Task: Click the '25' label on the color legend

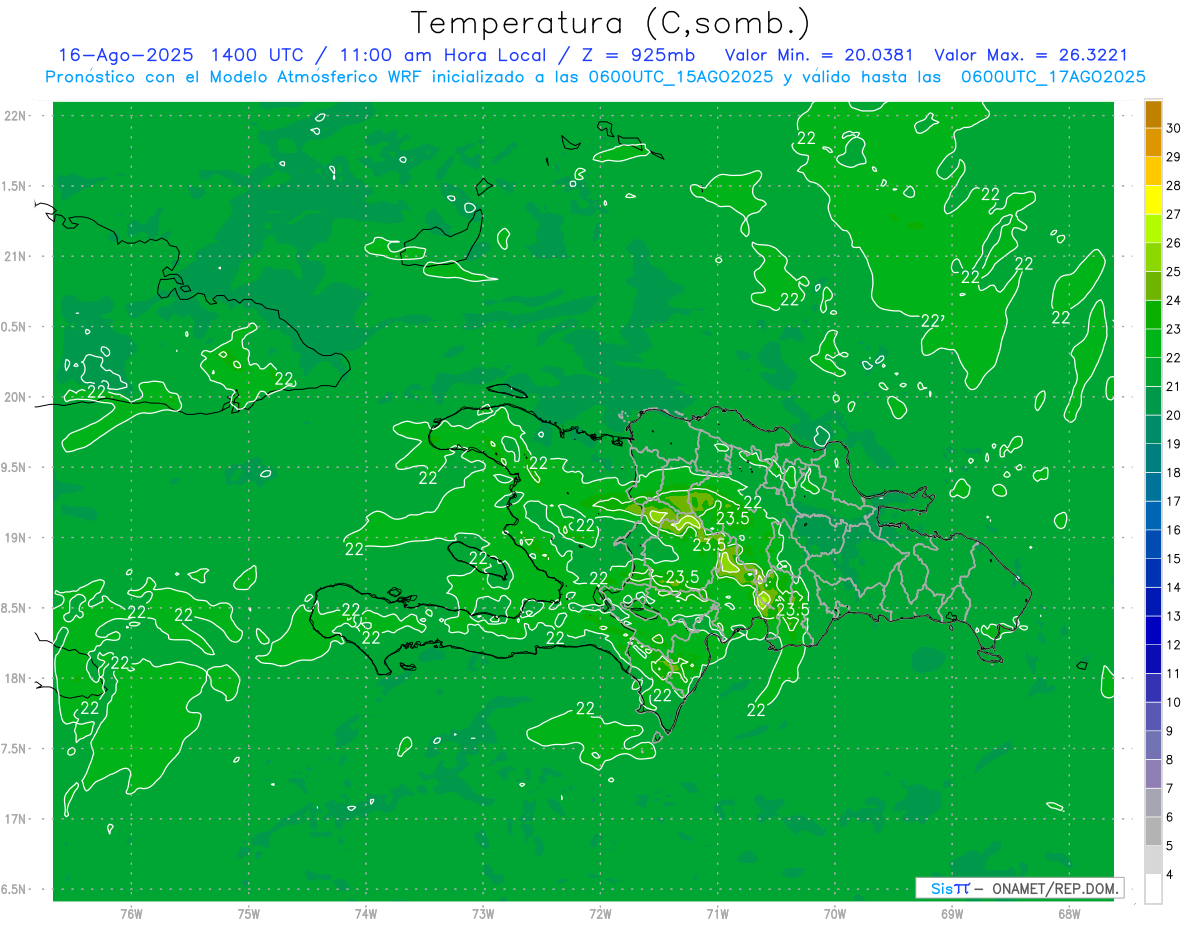Action: (x=1174, y=272)
